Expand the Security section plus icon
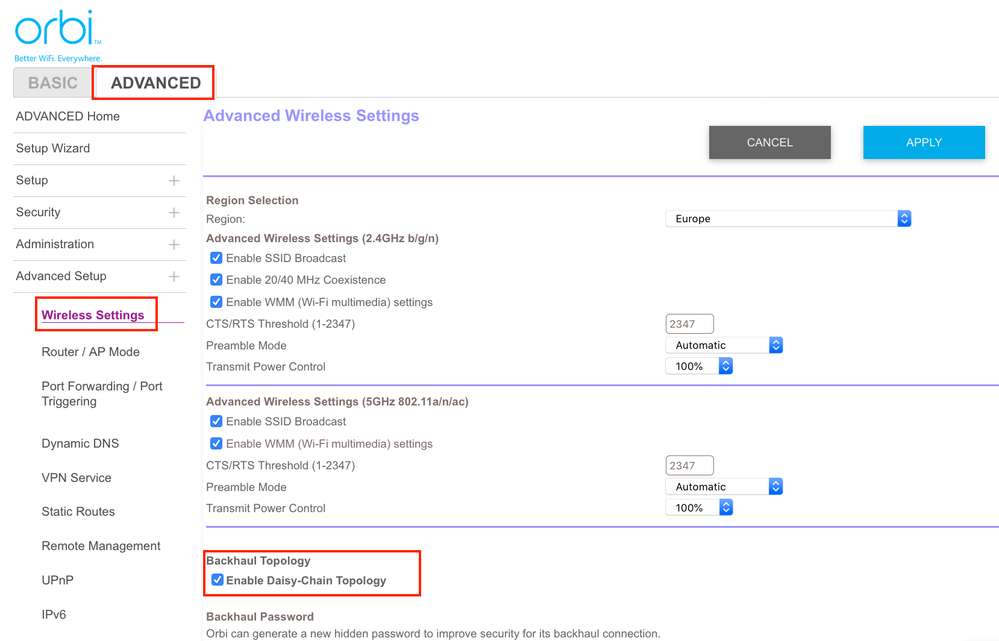This screenshot has height=641, width=999. coord(174,213)
